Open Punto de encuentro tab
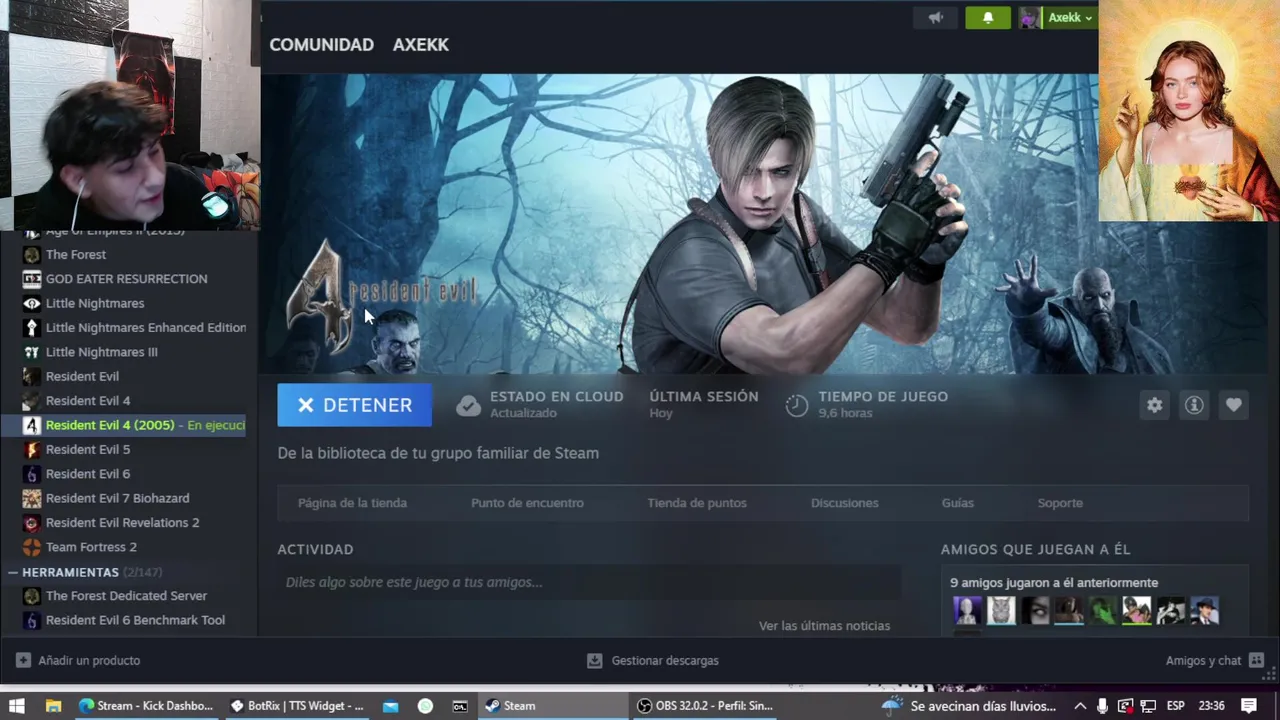Image resolution: width=1280 pixels, height=720 pixels. [x=527, y=503]
